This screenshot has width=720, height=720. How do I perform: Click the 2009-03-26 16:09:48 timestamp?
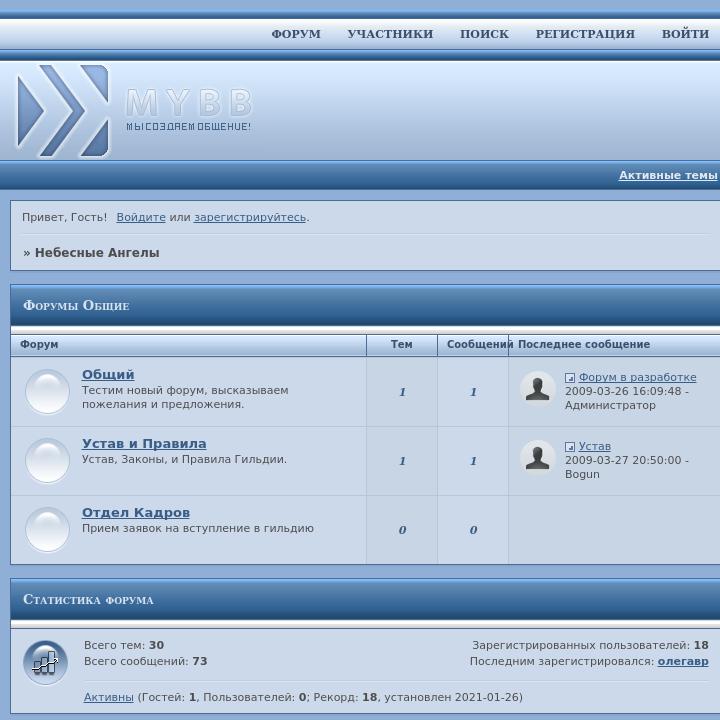tap(623, 391)
